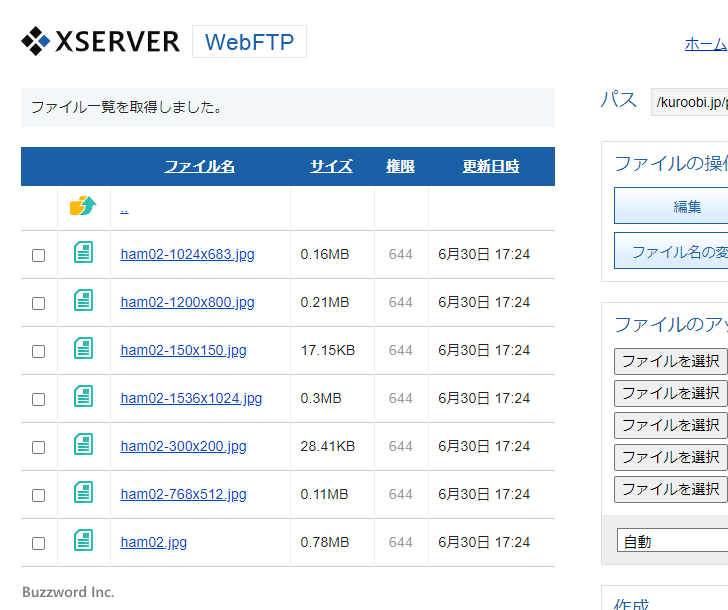The image size is (728, 610).
Task: Click file icon beside ham02-150x150.jpg
Action: (84, 349)
